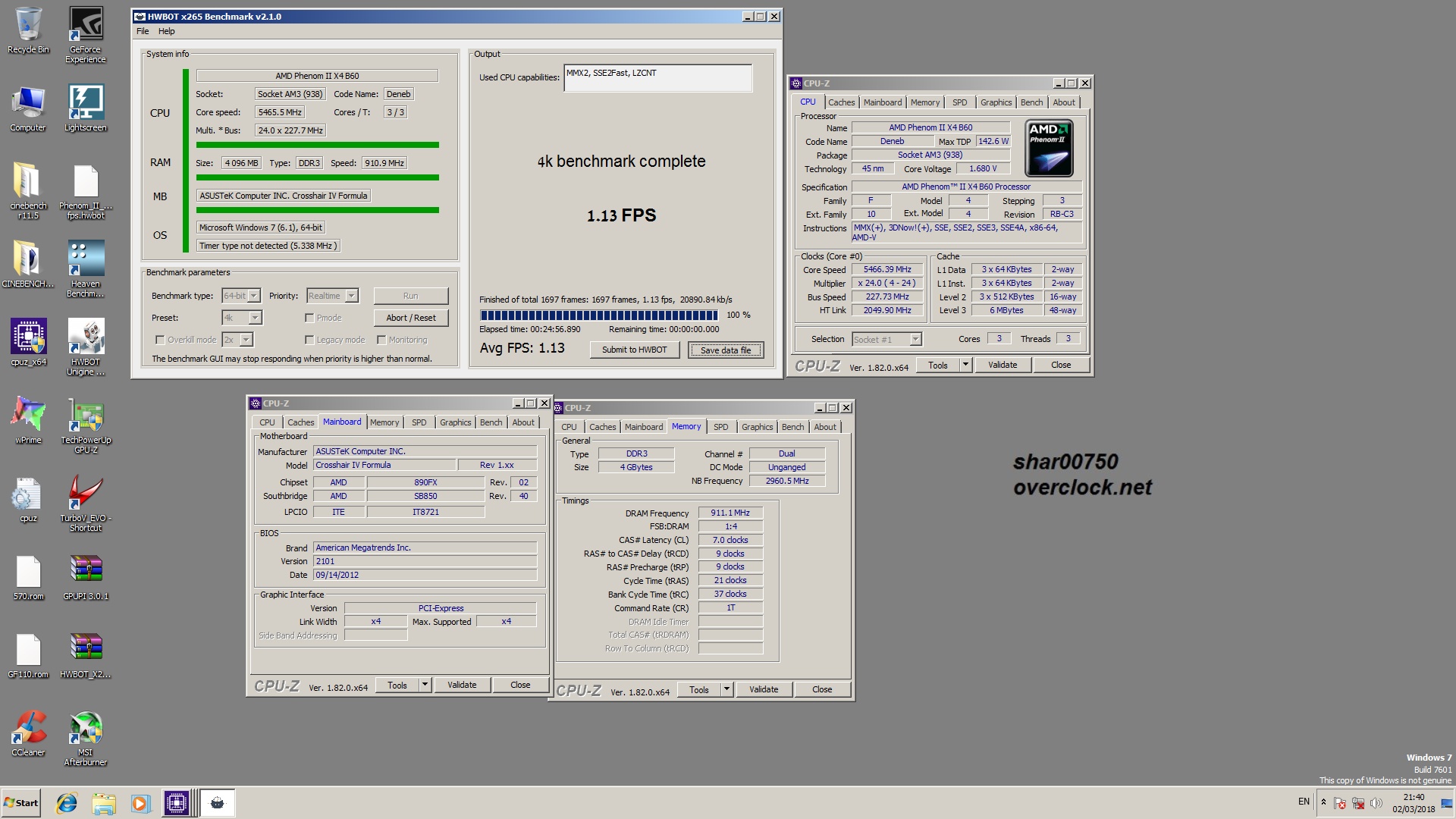Screen dimensions: 1456x819
Task: Click the benchmark progress bar at 100%
Action: coord(599,315)
